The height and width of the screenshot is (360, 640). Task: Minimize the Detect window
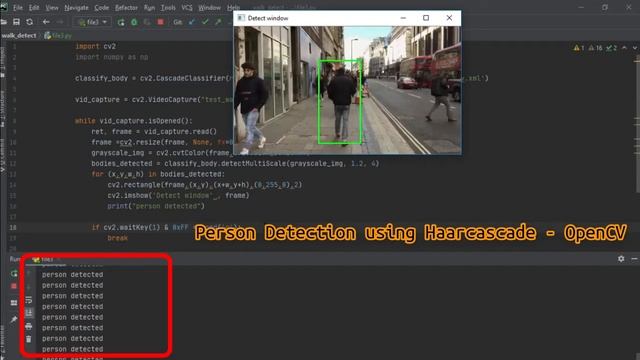click(x=403, y=18)
